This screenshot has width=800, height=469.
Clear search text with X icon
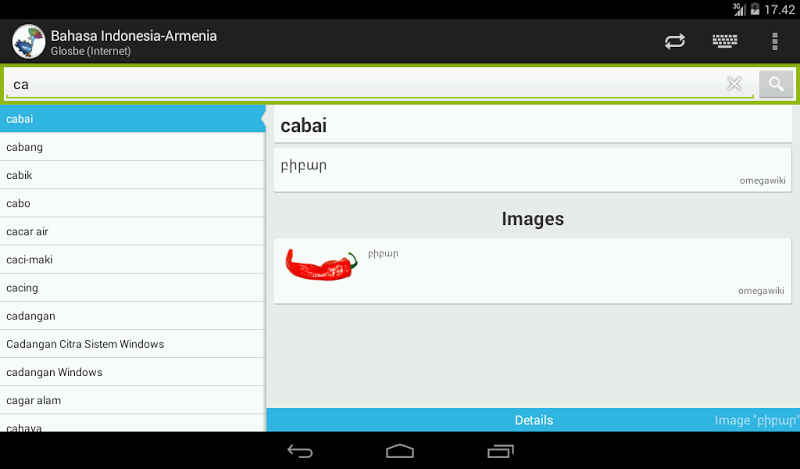click(734, 84)
